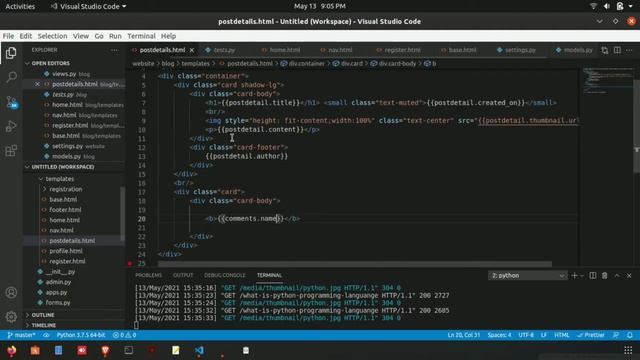Toggle breakpoint at line 25 gutter
Image resolution: width=640 pixels, height=360 pixels.
click(130, 263)
